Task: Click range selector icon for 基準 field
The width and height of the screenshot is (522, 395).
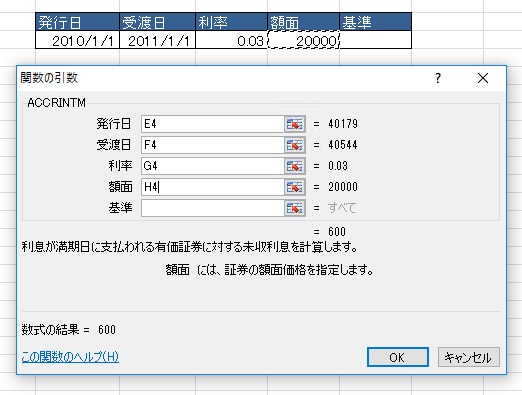Action: (295, 208)
